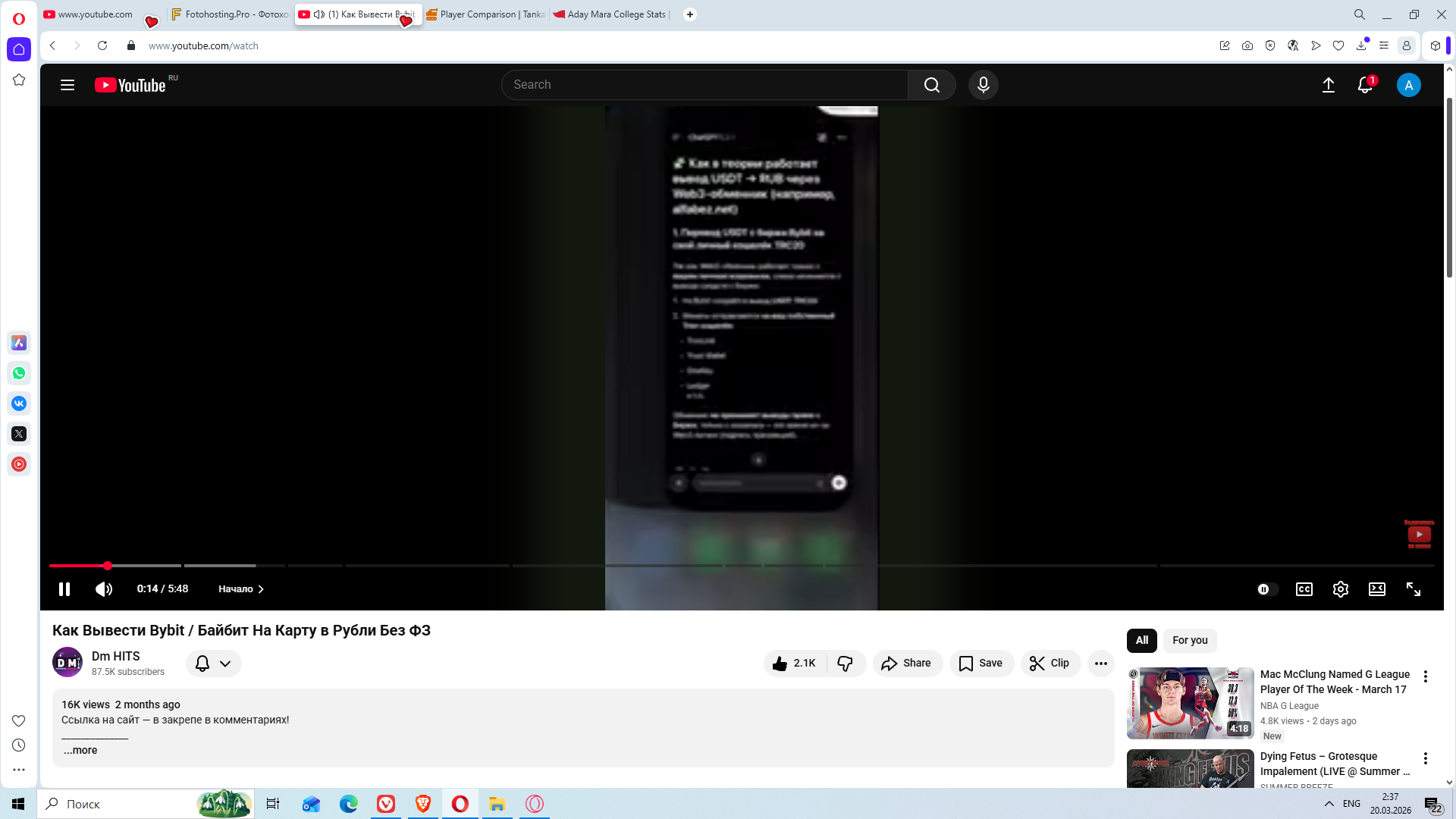The height and width of the screenshot is (819, 1456).
Task: Click the YouTube upload arrow icon
Action: coord(1328,85)
